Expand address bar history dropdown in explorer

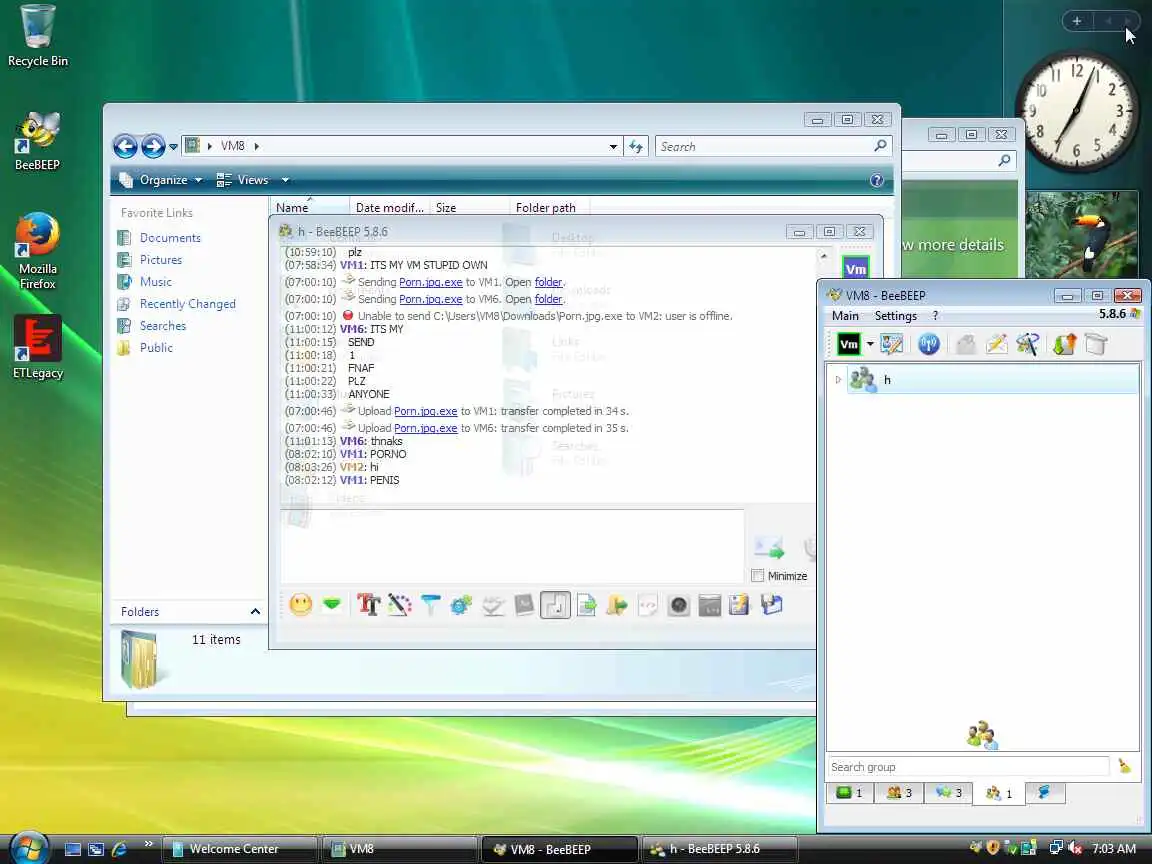point(613,147)
